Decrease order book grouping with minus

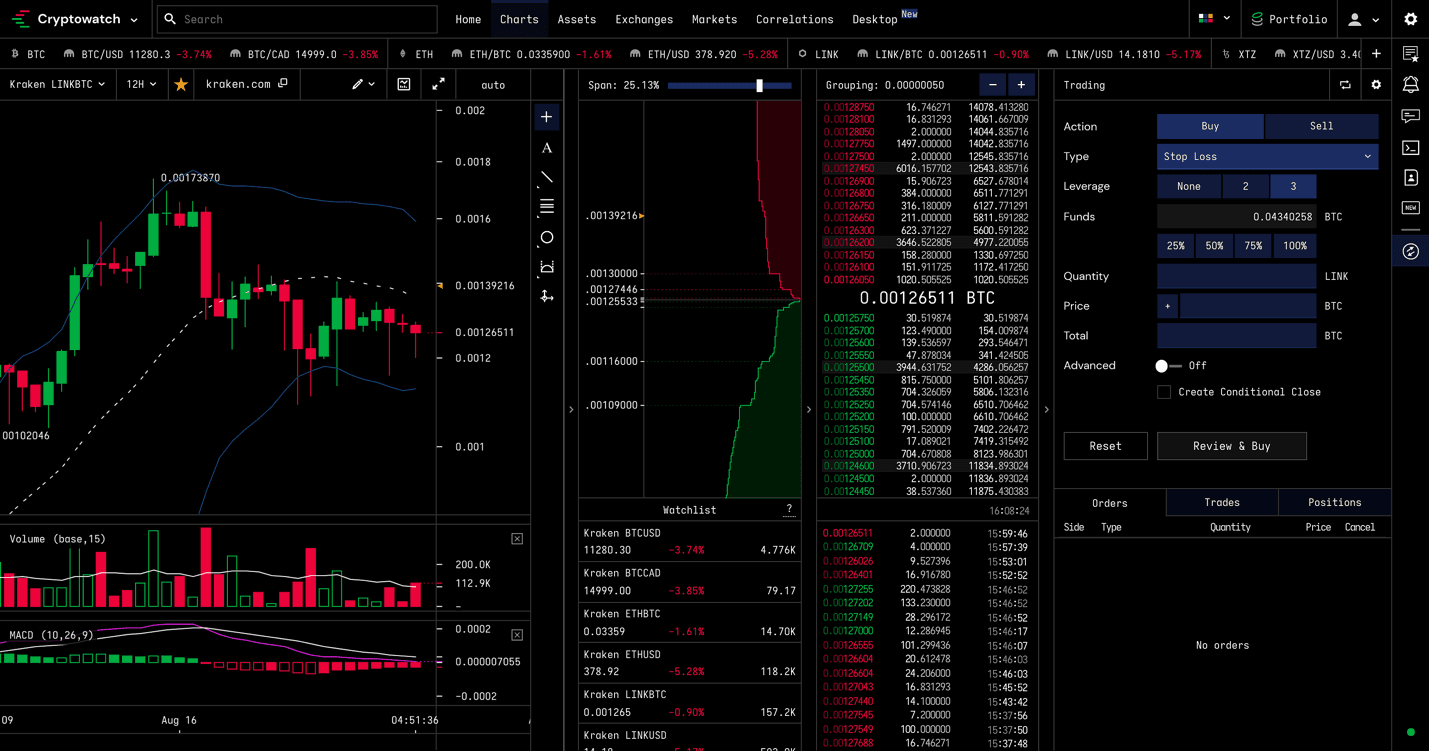pos(993,85)
